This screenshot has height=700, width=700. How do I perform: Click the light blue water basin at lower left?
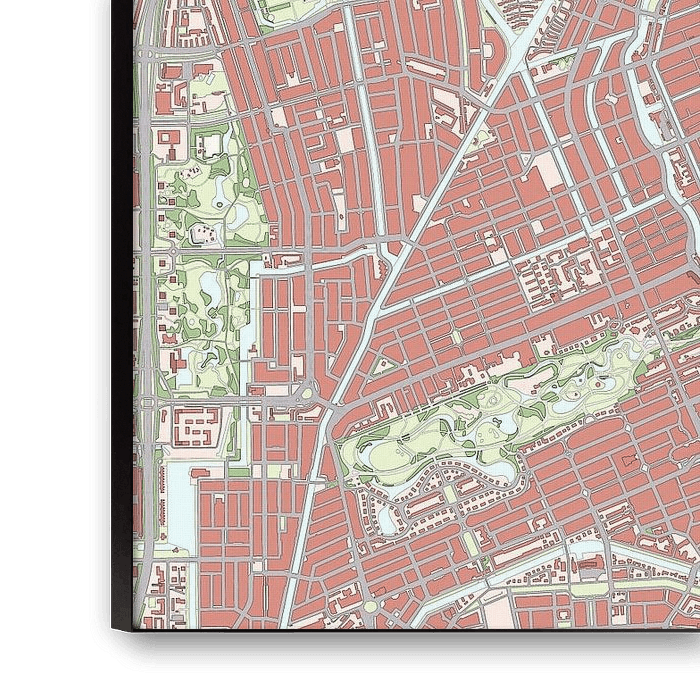coord(177,500)
